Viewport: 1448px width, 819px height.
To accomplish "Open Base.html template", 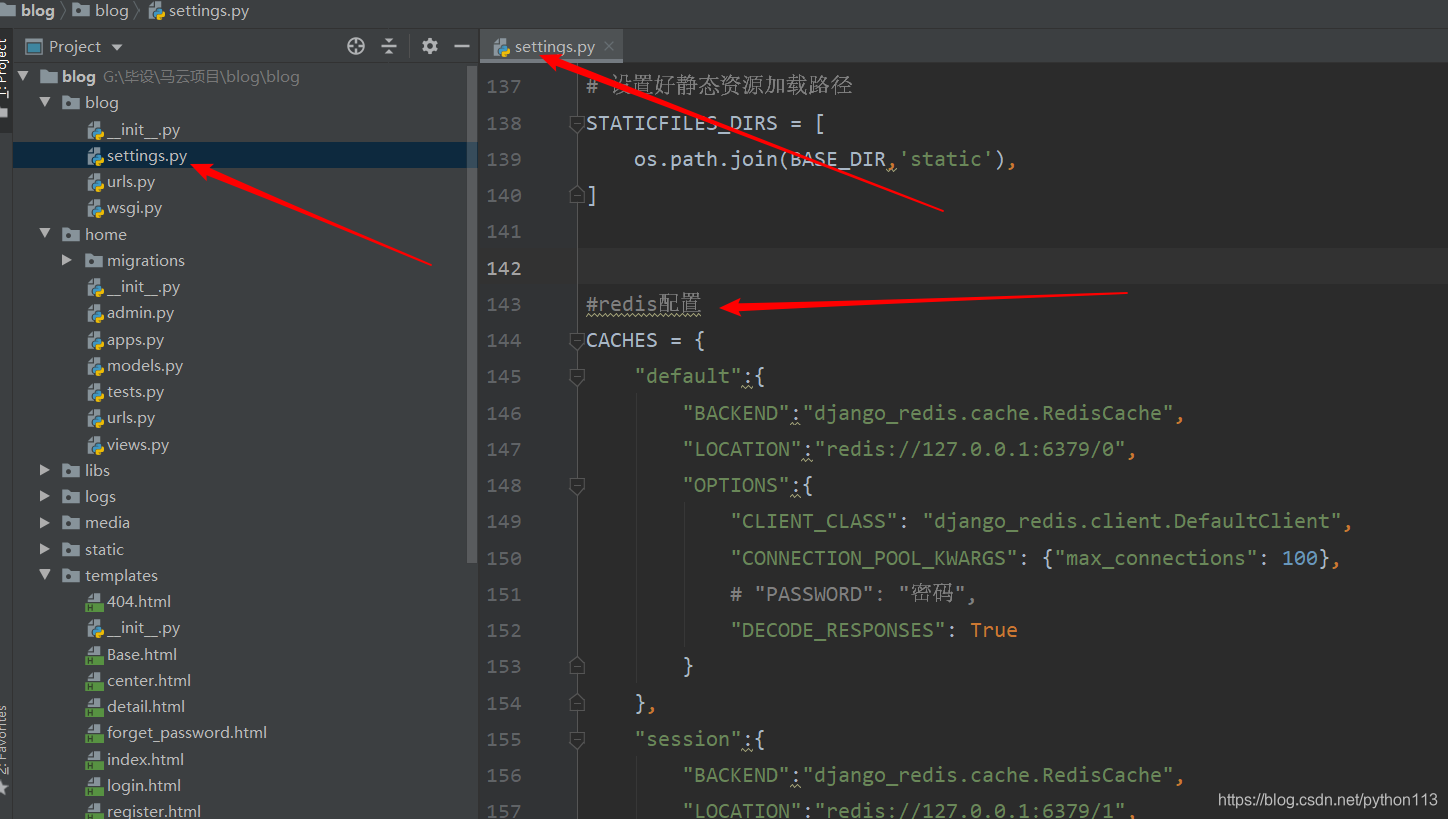I will point(142,654).
